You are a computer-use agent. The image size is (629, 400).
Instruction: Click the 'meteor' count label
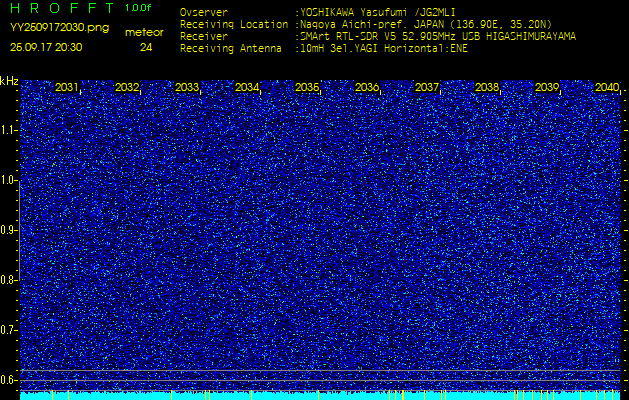click(144, 33)
